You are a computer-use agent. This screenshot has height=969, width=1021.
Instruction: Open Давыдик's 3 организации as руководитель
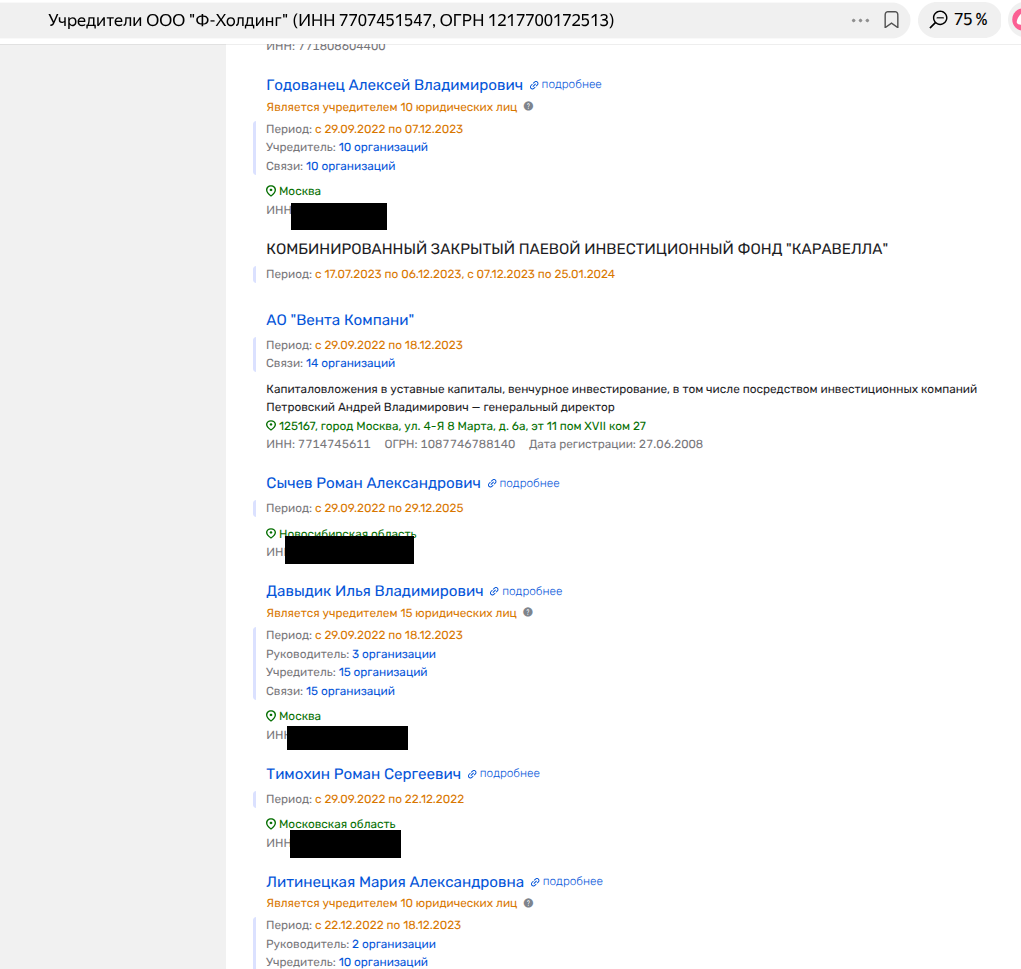[x=393, y=654]
